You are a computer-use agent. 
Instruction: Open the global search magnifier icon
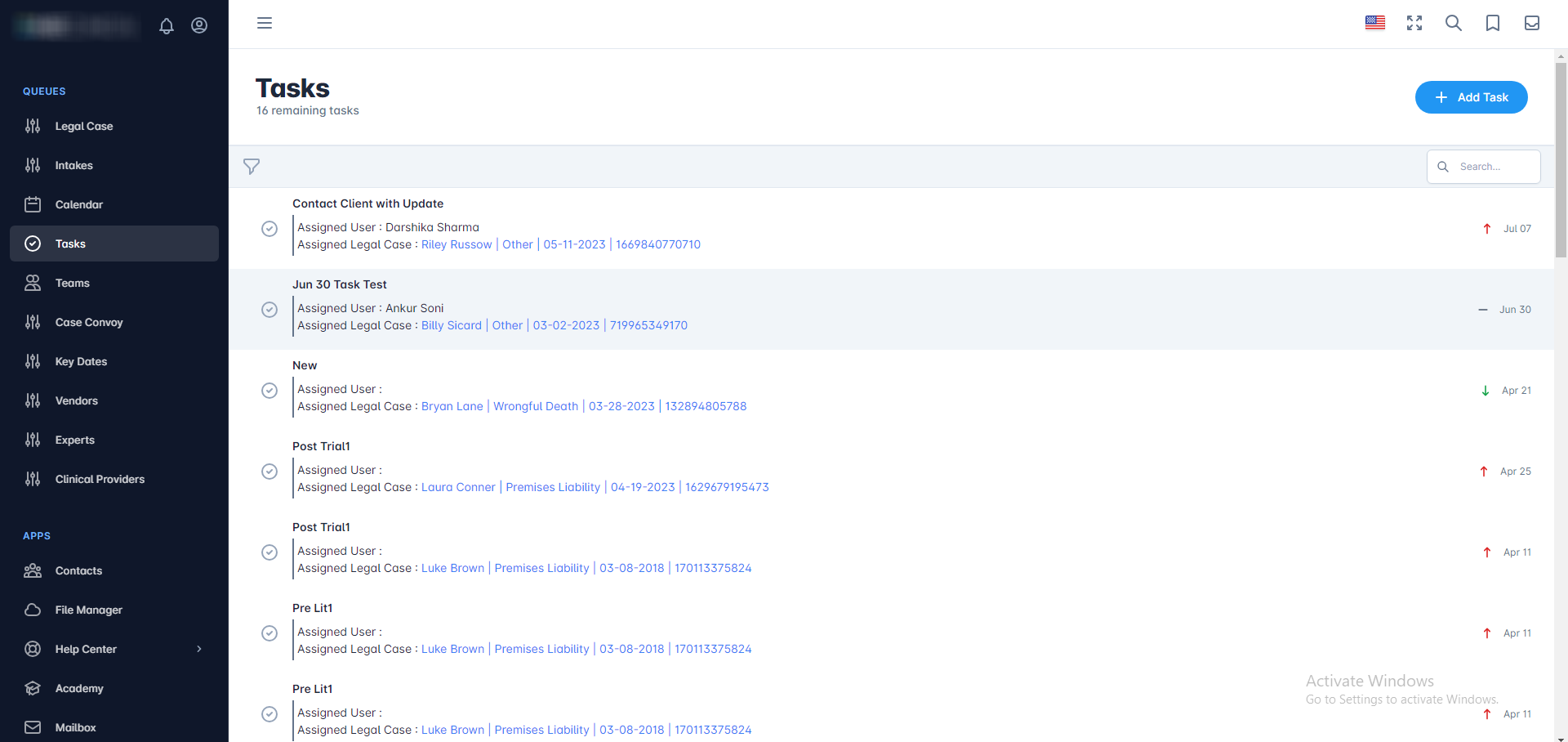coord(1454,23)
